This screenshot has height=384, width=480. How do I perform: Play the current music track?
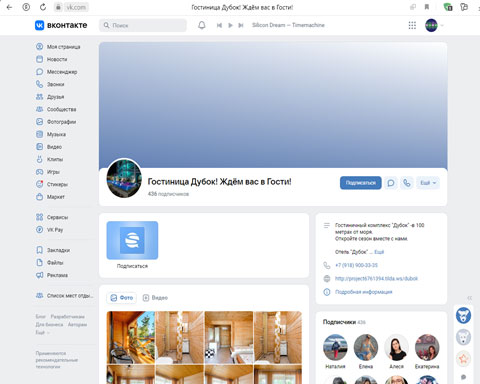(x=230, y=25)
